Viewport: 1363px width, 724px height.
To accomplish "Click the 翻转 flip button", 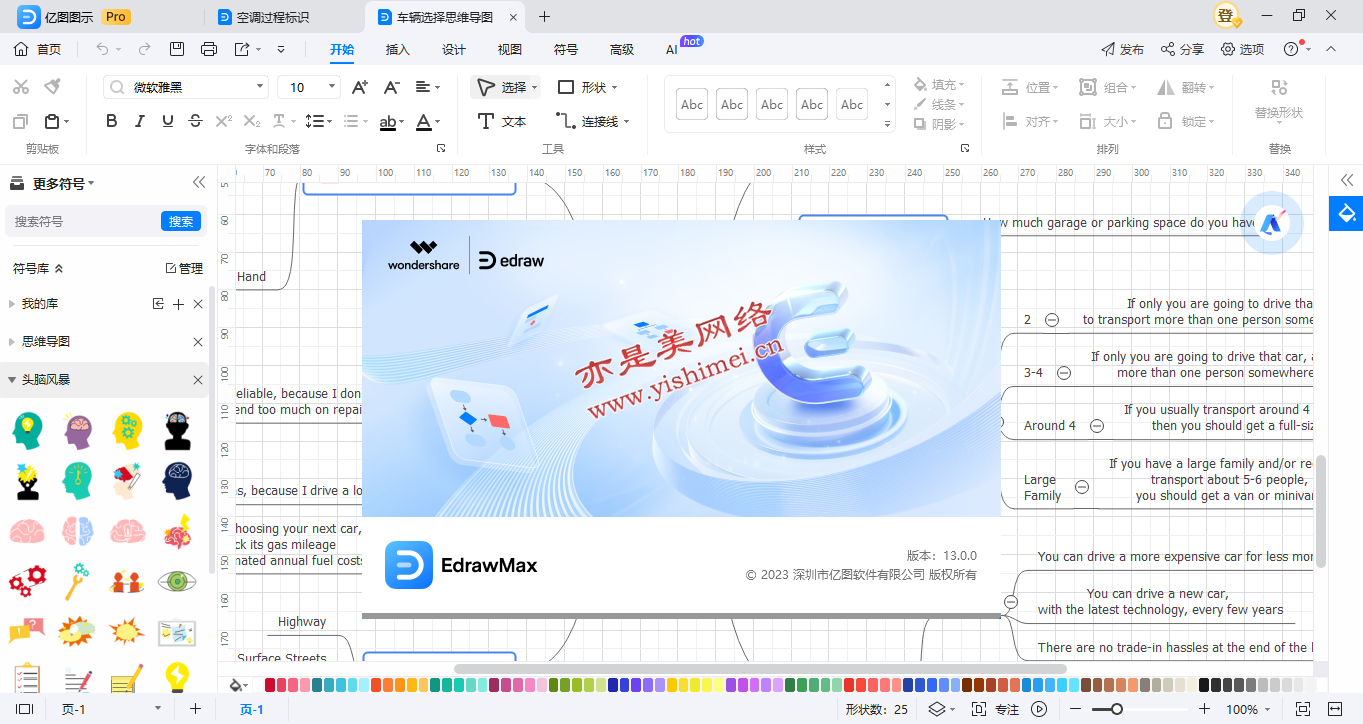I will pyautogui.click(x=1186, y=87).
